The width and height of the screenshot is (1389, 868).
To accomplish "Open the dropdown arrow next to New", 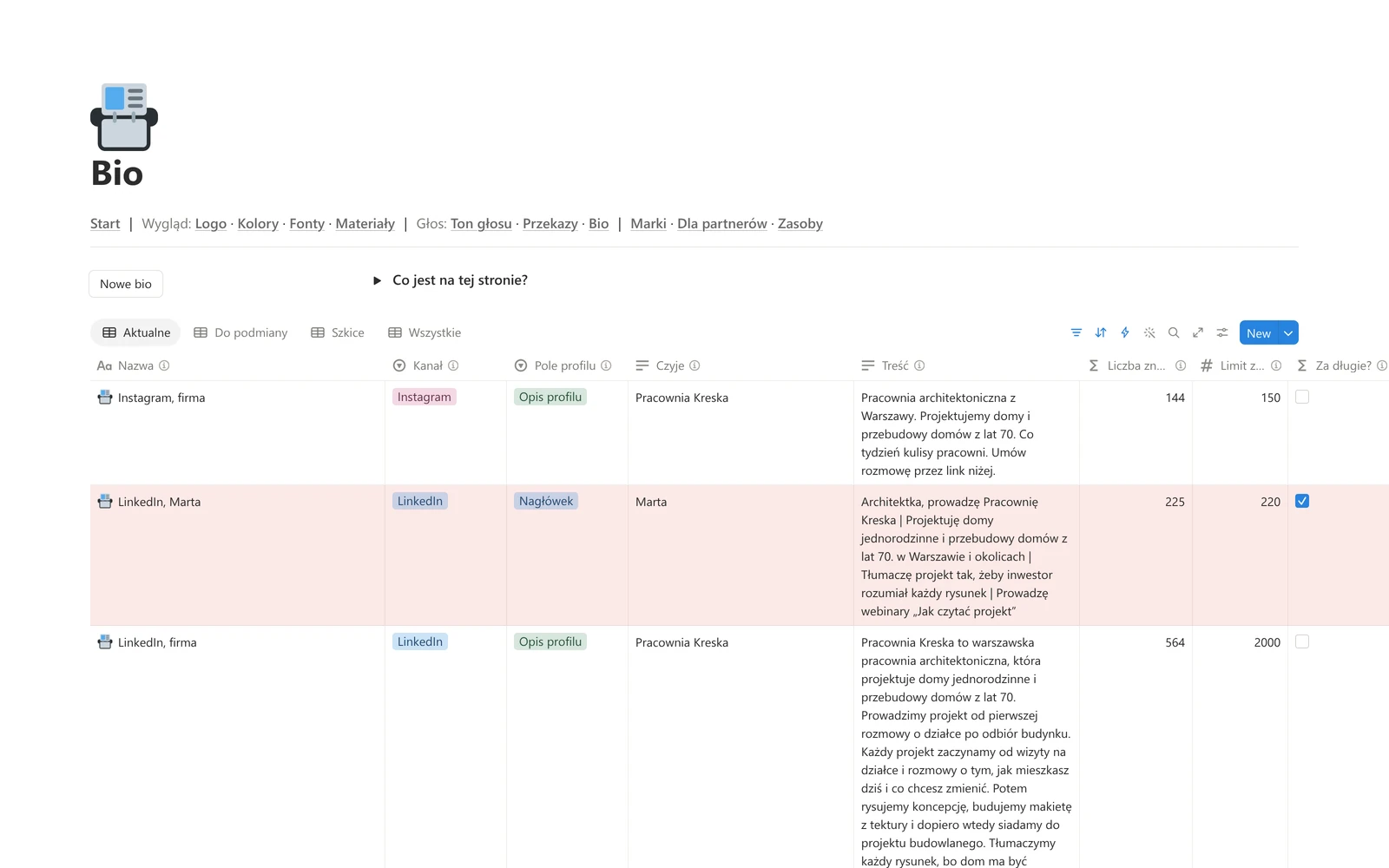I will pos(1288,332).
